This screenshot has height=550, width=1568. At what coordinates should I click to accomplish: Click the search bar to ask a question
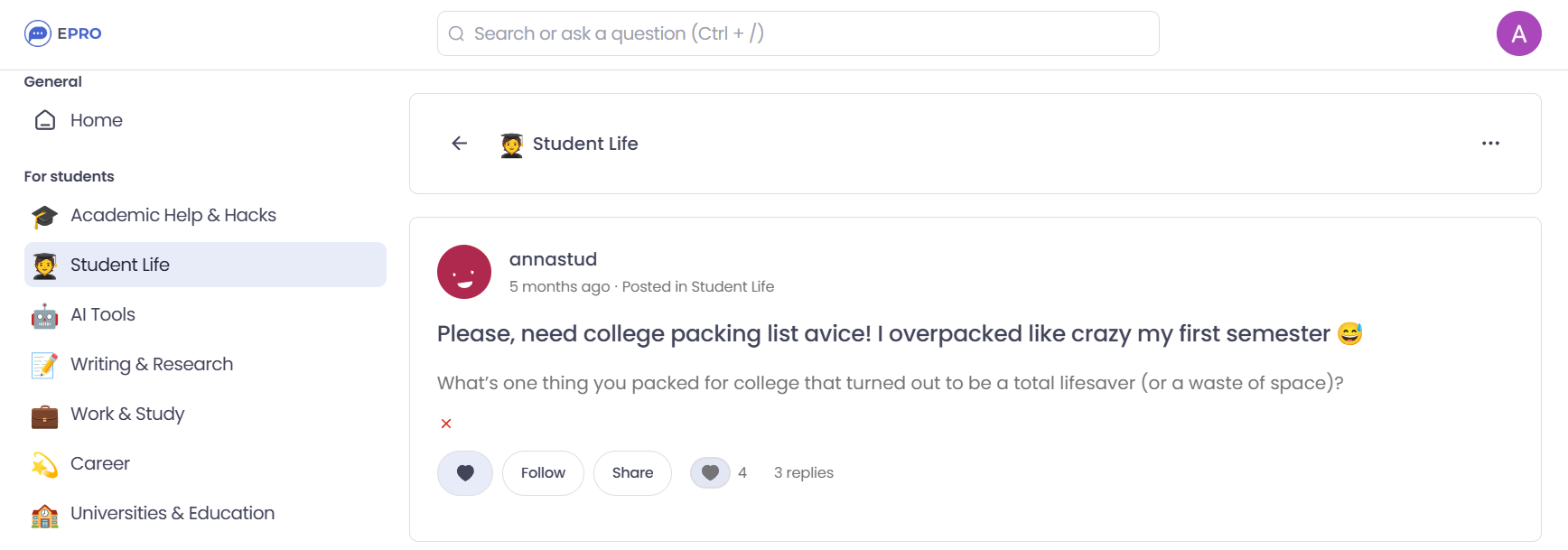[798, 33]
